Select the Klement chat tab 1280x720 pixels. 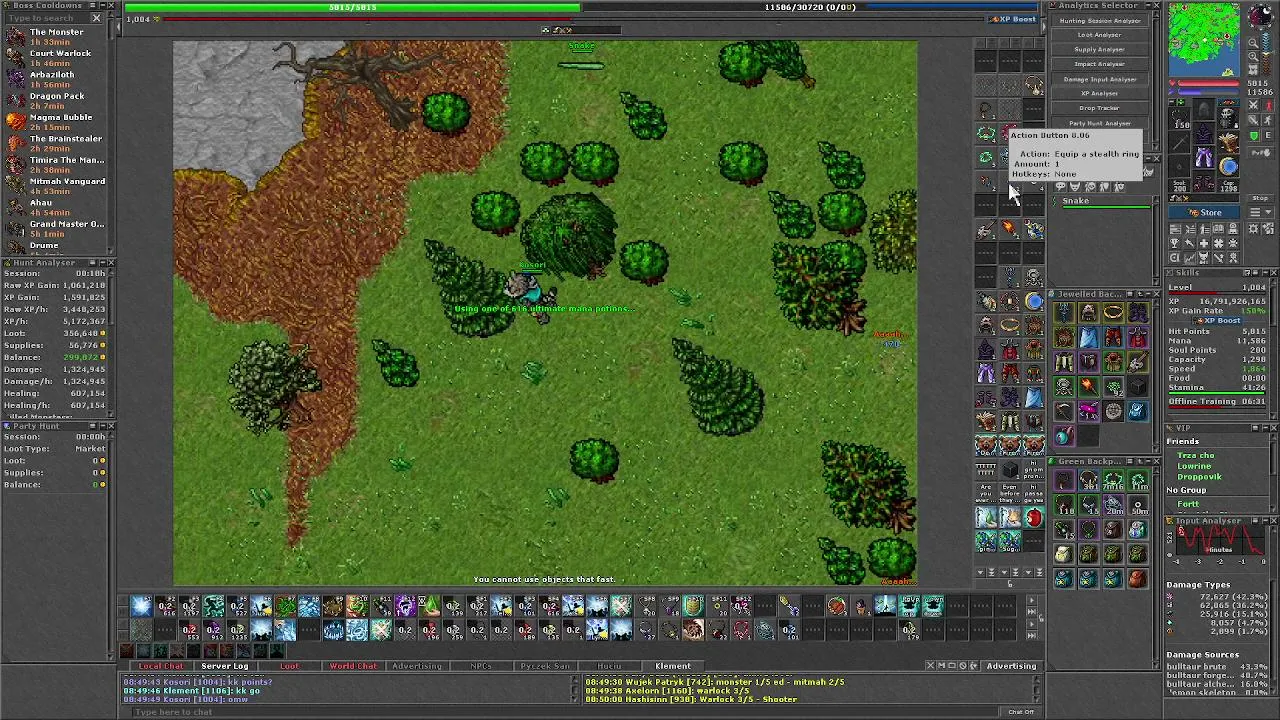tap(673, 666)
